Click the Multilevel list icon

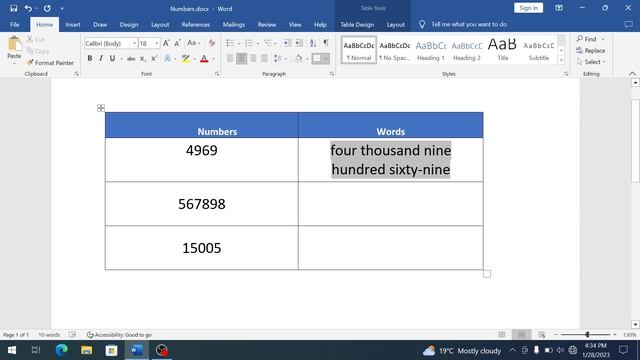268,43
